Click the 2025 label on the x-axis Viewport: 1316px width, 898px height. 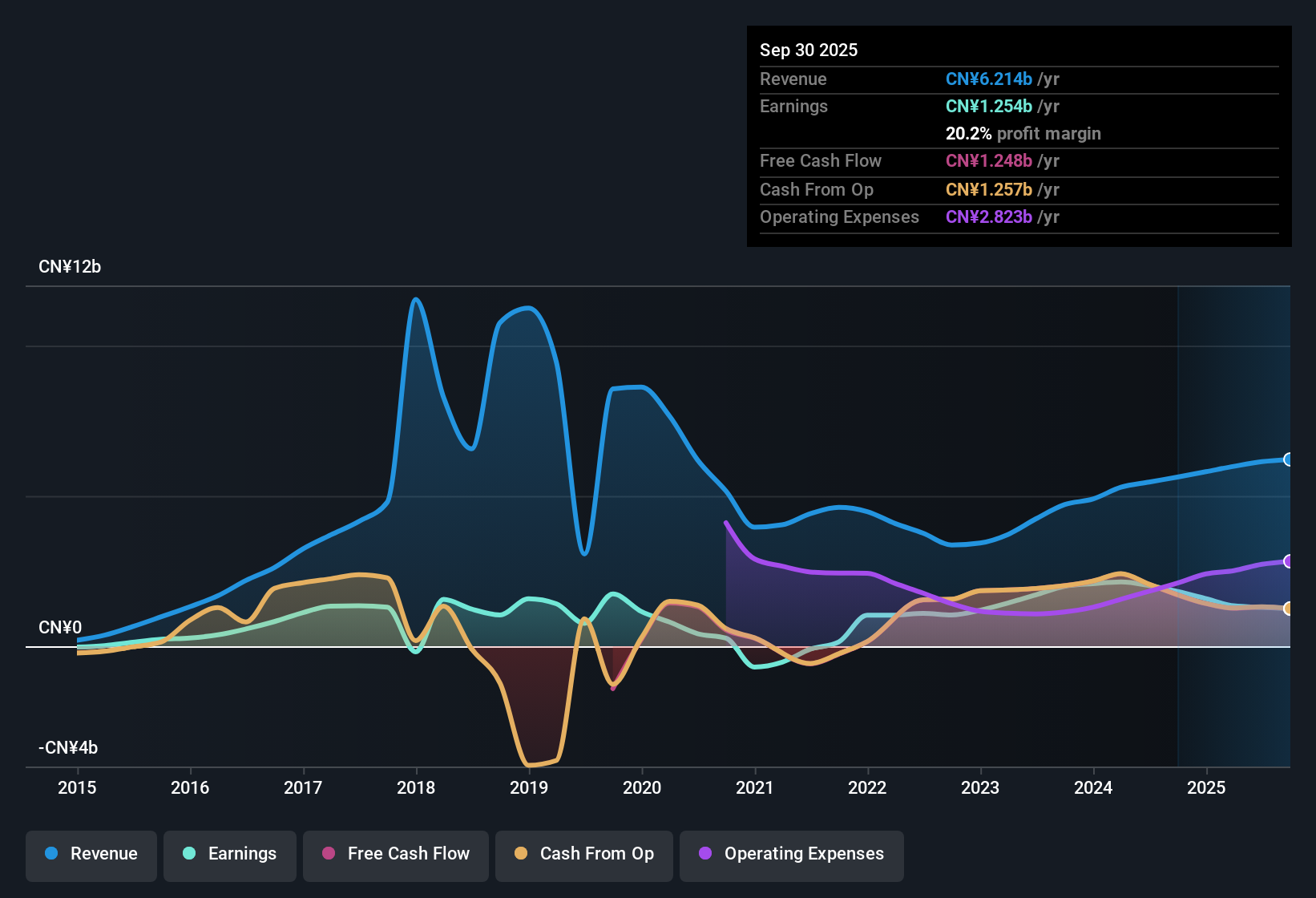point(1207,788)
